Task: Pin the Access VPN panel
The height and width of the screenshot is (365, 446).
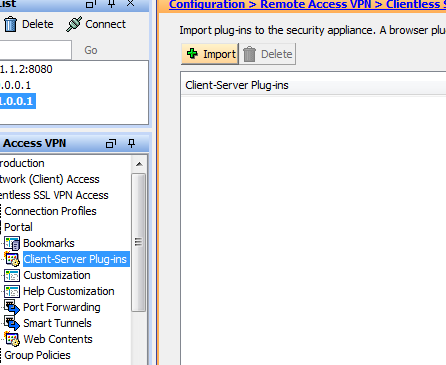Action: (132, 143)
